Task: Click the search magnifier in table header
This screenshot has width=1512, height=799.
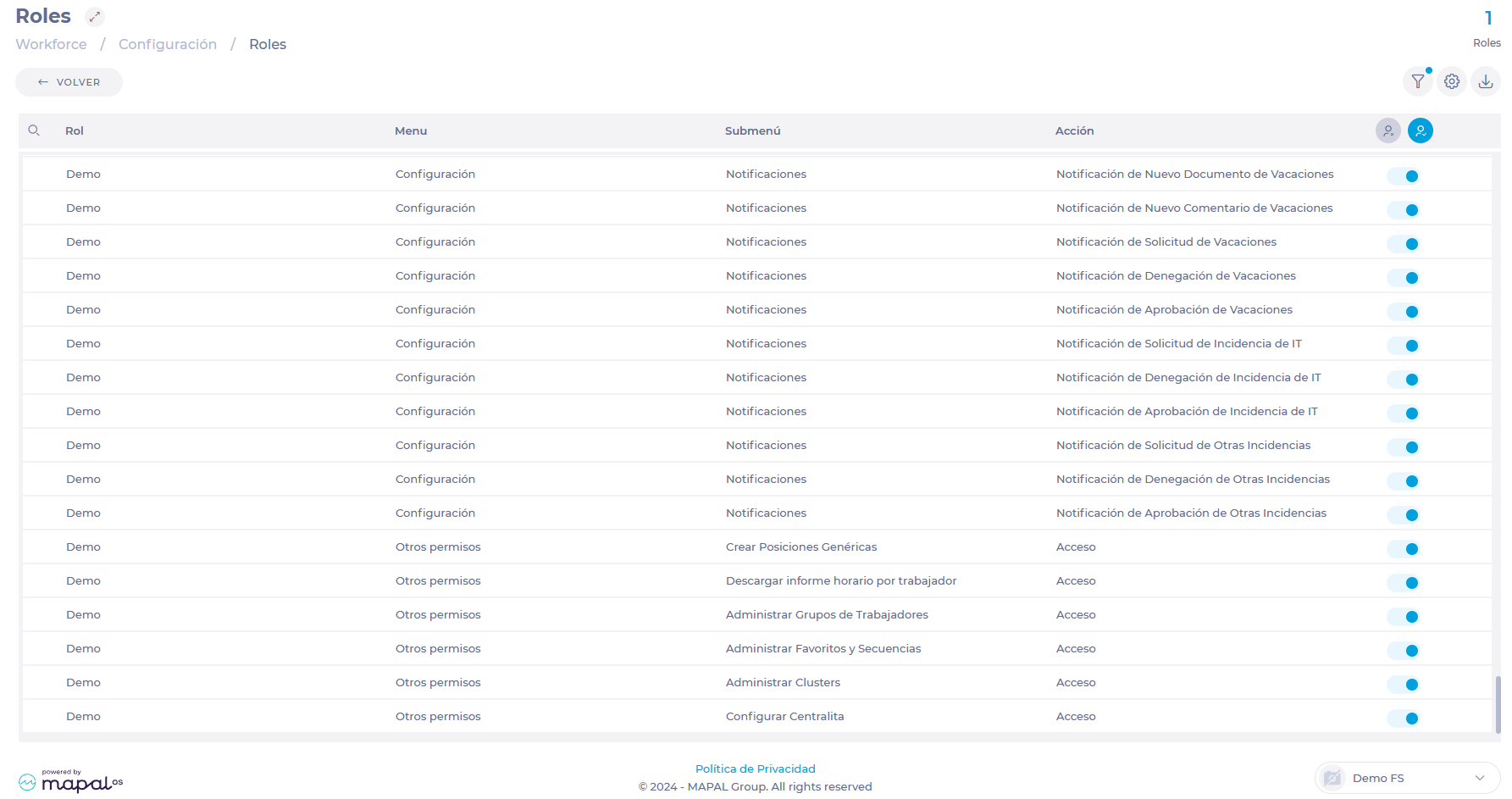Action: 34,130
